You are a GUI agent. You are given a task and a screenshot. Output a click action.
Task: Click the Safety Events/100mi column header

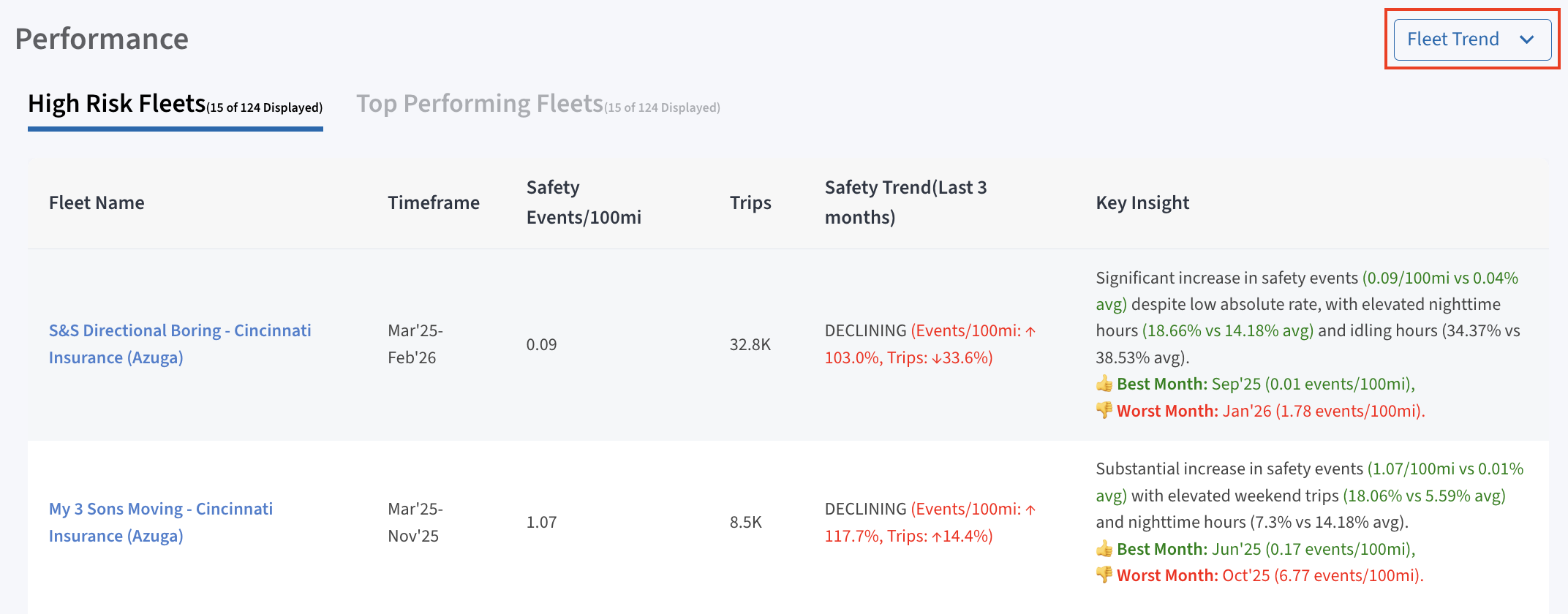[584, 202]
